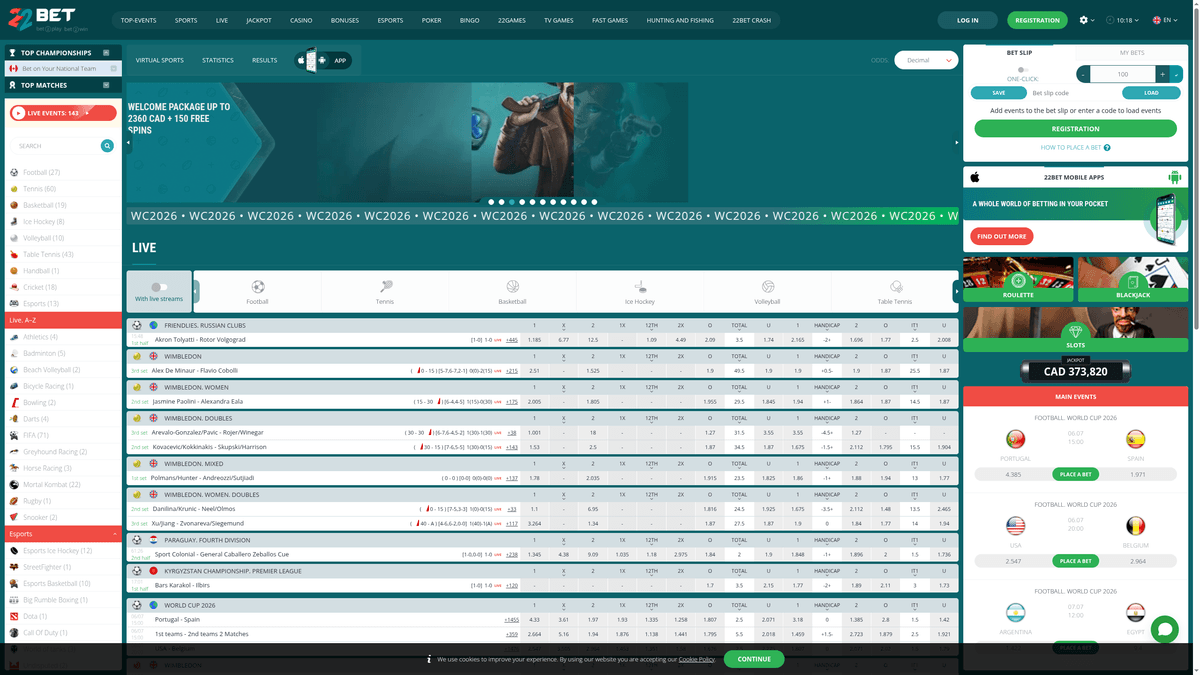Click the Darts icon in sidebar
The image size is (1200, 675).
pyautogui.click(x=14, y=419)
